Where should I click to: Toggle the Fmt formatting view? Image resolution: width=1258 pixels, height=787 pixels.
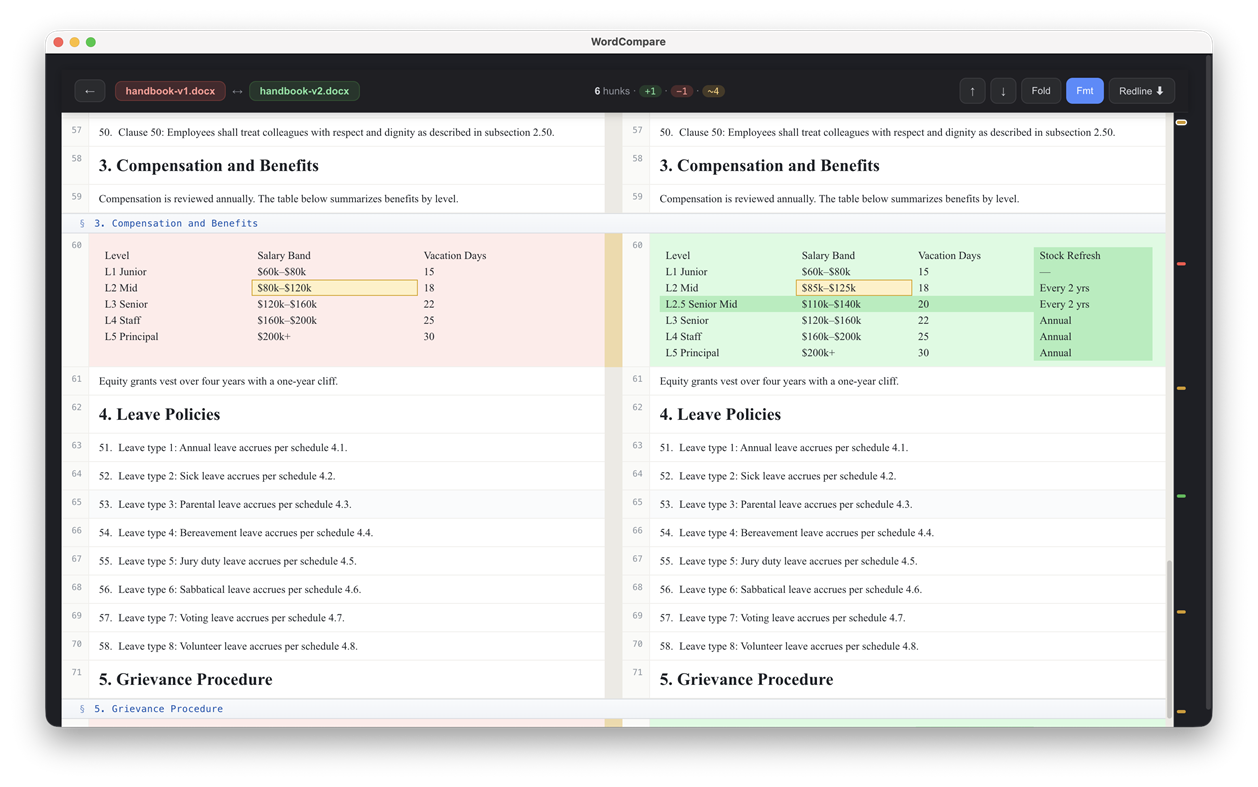[x=1085, y=91]
